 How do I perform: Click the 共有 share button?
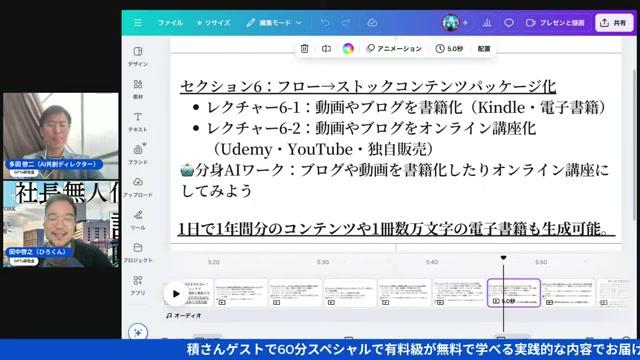[x=614, y=23]
